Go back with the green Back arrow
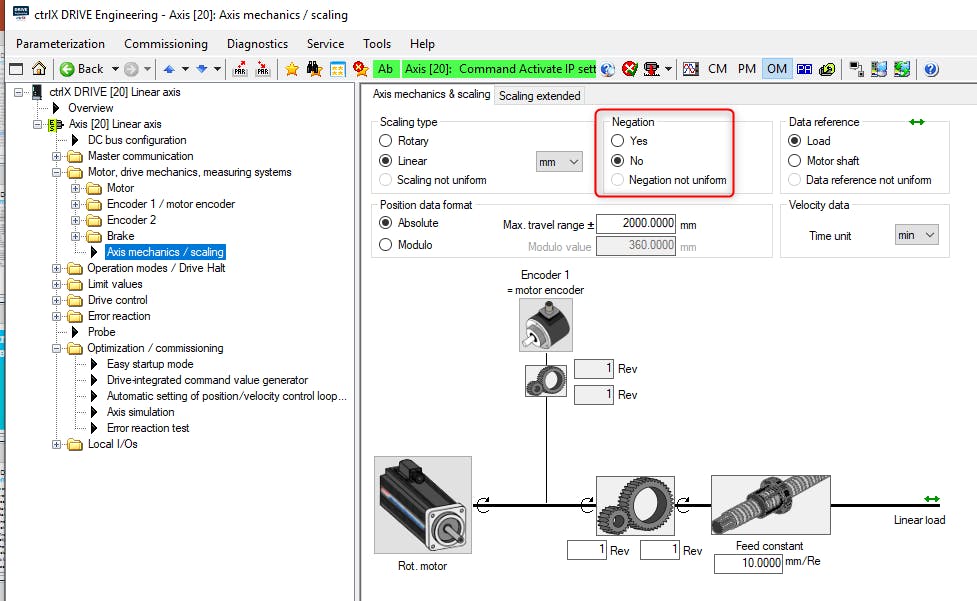The image size is (977, 601). pos(82,69)
